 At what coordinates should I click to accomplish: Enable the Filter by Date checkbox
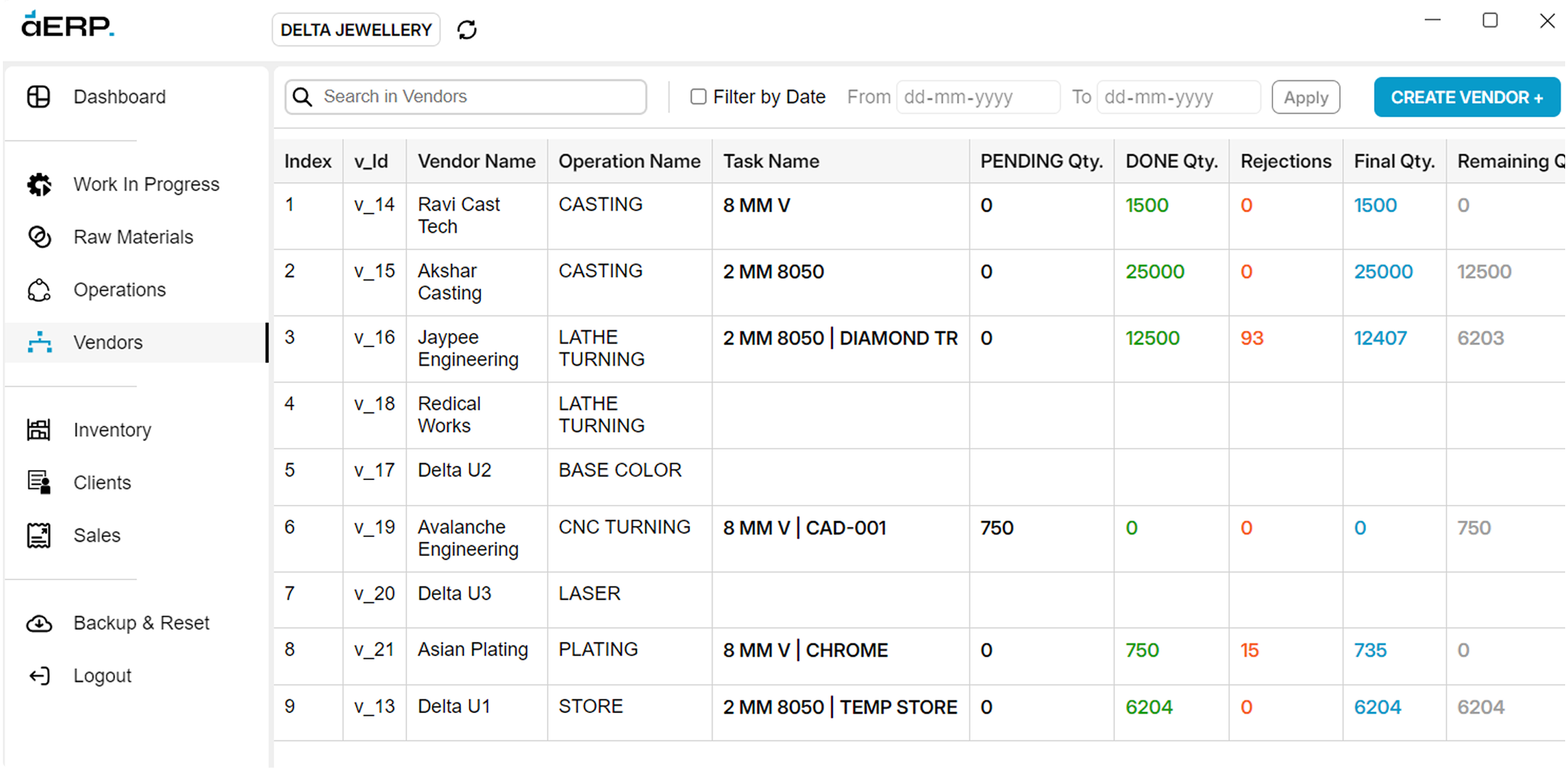[x=698, y=97]
